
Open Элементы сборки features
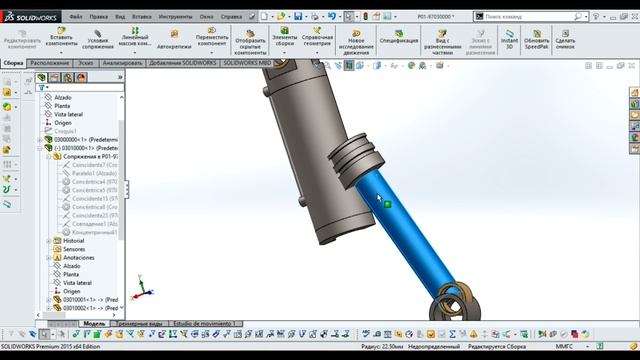tap(284, 36)
